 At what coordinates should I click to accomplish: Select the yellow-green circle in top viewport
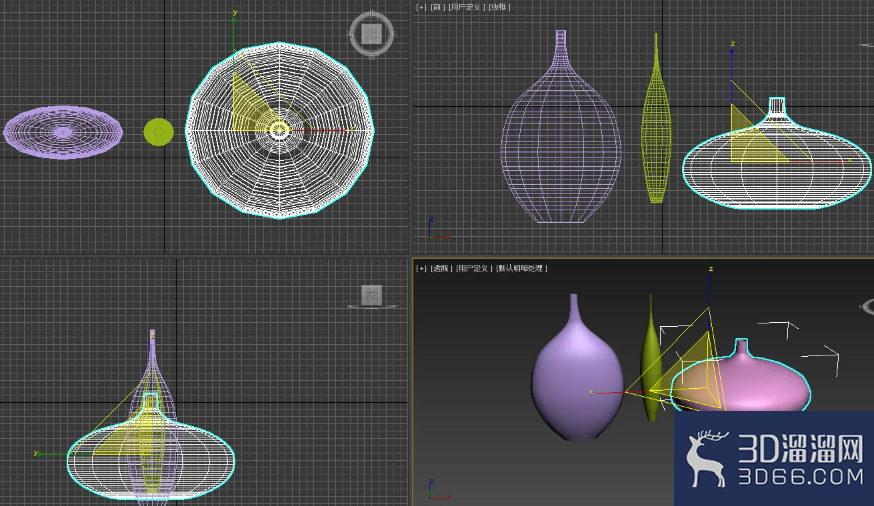159,132
